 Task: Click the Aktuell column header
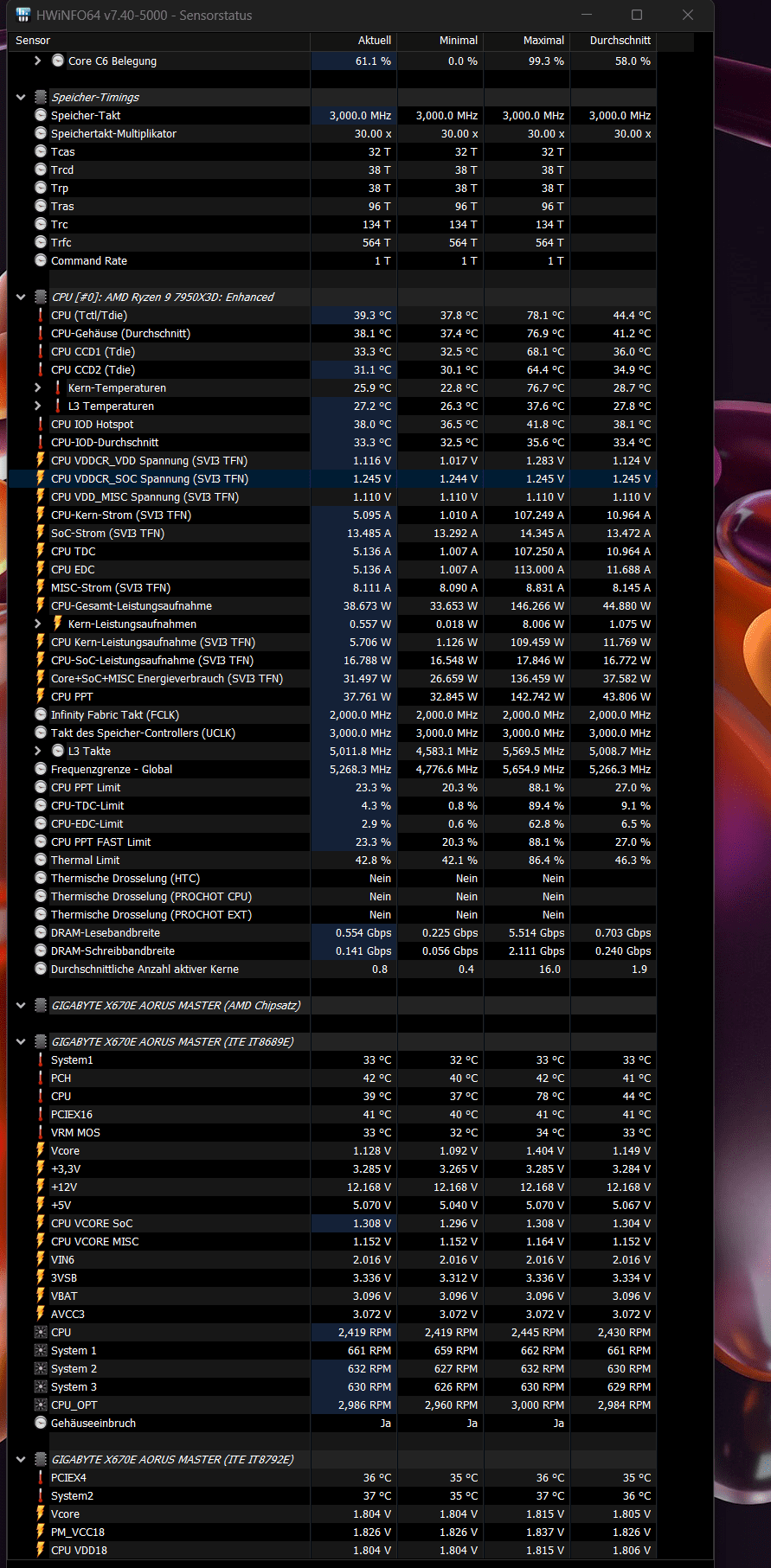coord(354,41)
